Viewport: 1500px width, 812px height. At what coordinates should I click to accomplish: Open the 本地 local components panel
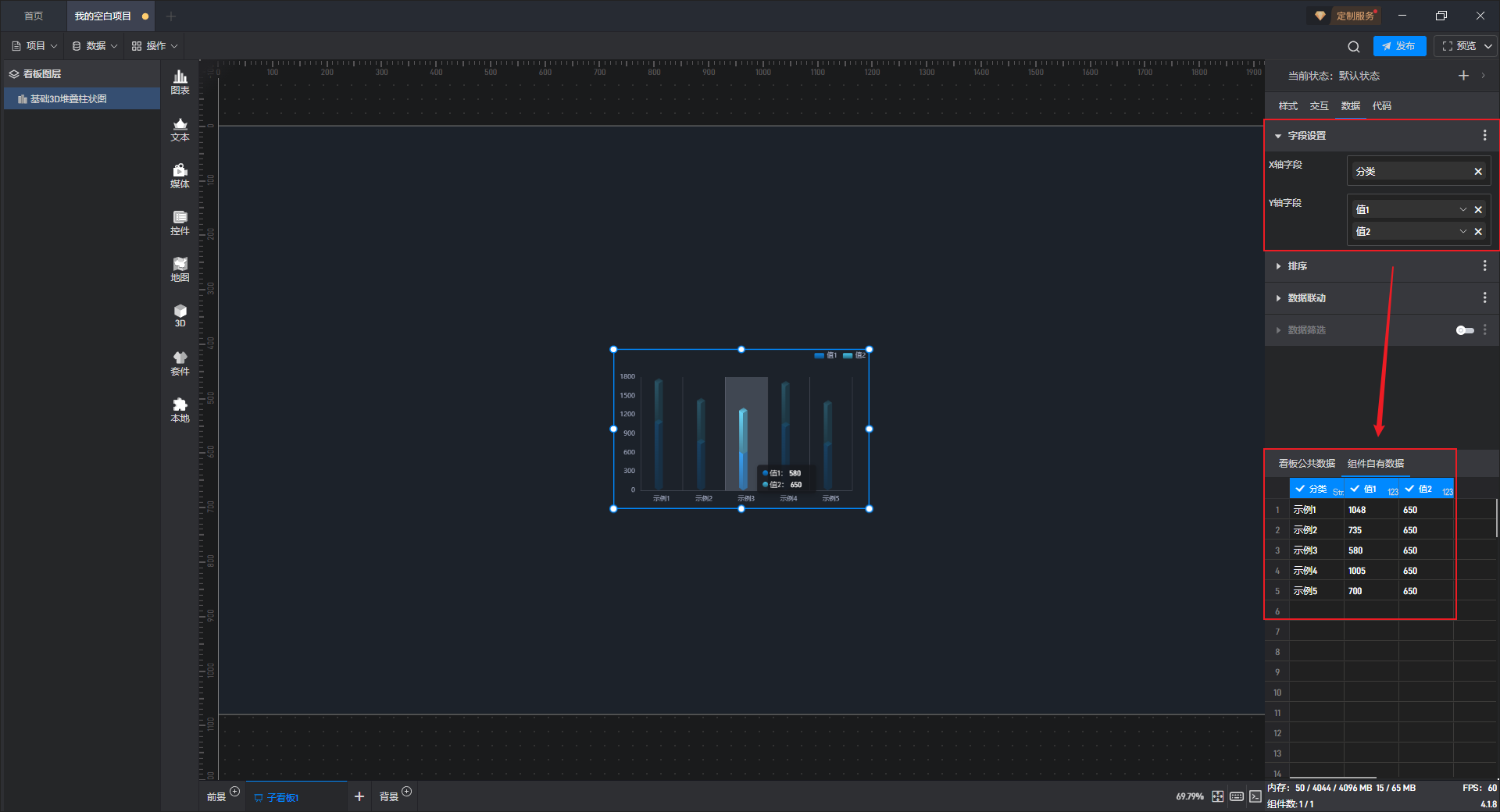(x=180, y=410)
